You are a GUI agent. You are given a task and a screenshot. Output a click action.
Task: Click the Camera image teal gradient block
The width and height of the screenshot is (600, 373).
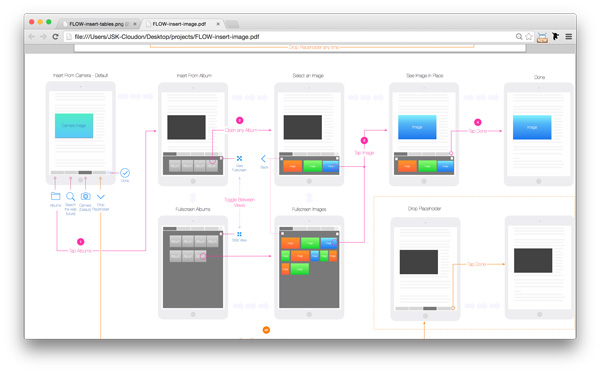click(74, 125)
